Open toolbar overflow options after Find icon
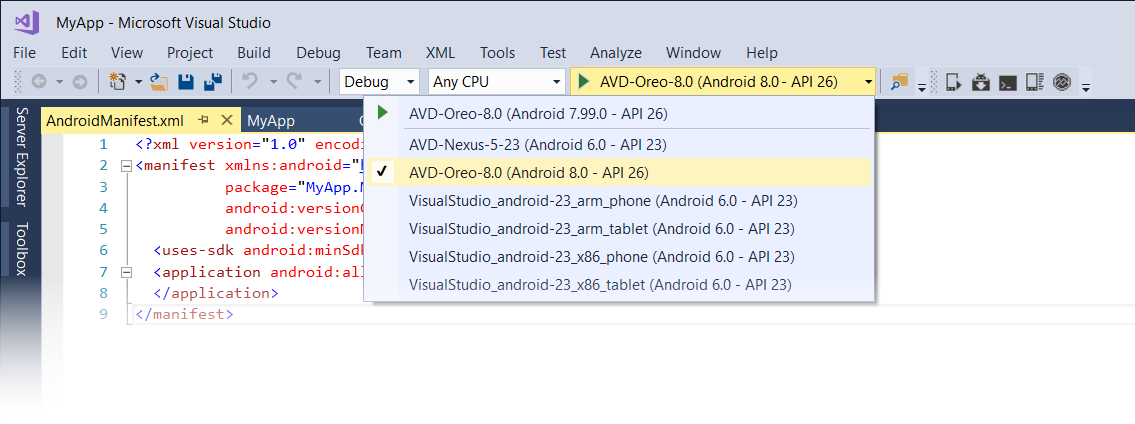The image size is (1135, 424). pos(921,87)
